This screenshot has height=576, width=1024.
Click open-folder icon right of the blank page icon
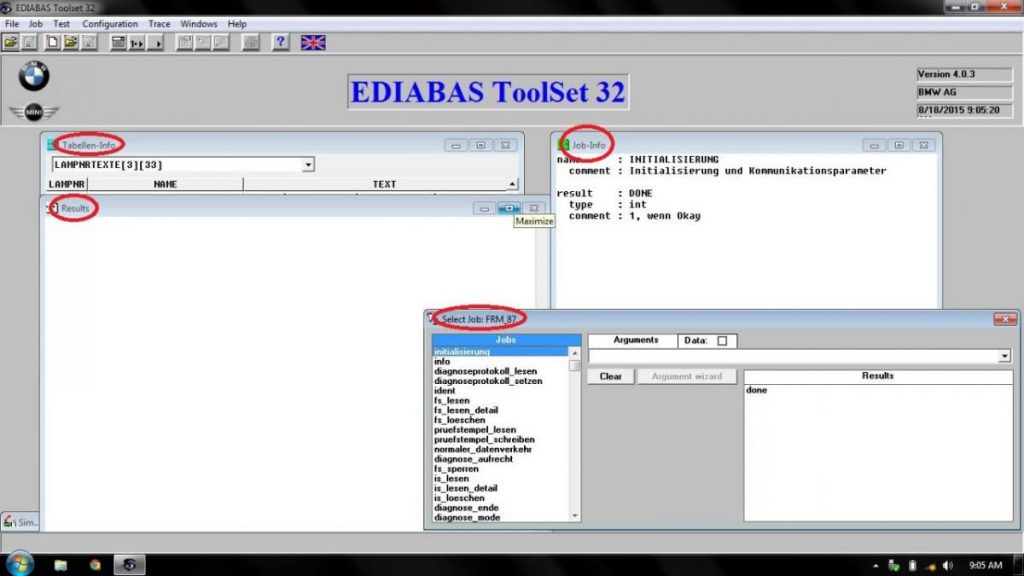(x=71, y=42)
